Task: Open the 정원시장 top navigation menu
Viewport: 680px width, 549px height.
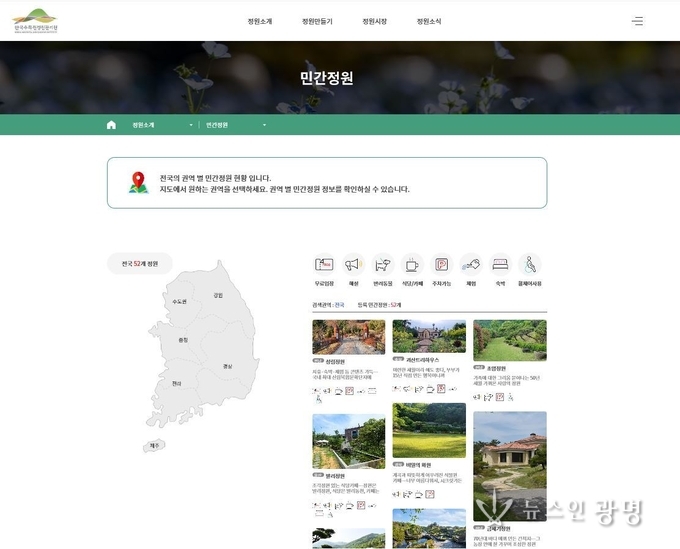Action: tap(374, 21)
